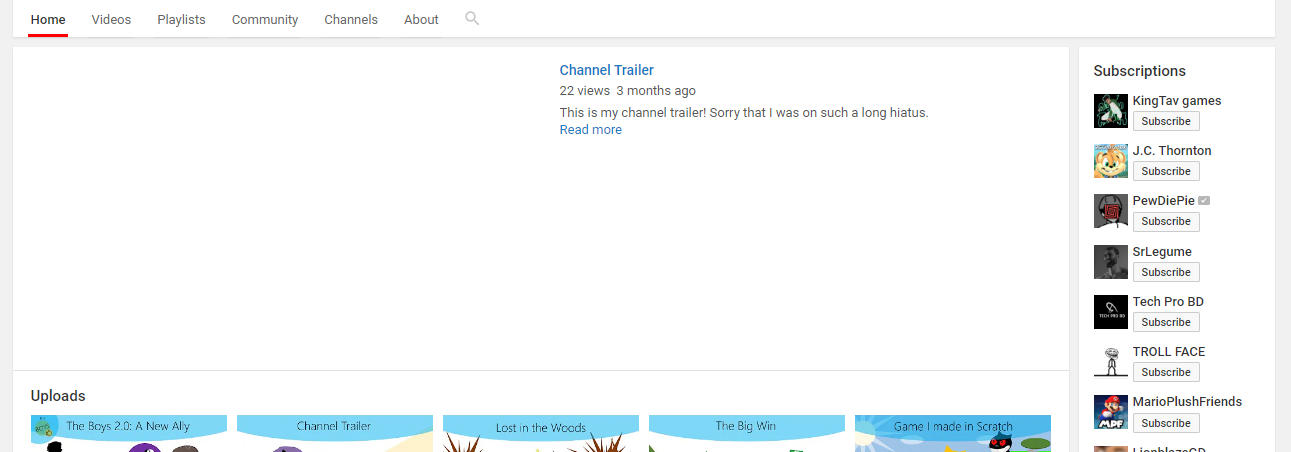The width and height of the screenshot is (1291, 452).
Task: Open KingTav games channel name
Action: click(x=1177, y=101)
